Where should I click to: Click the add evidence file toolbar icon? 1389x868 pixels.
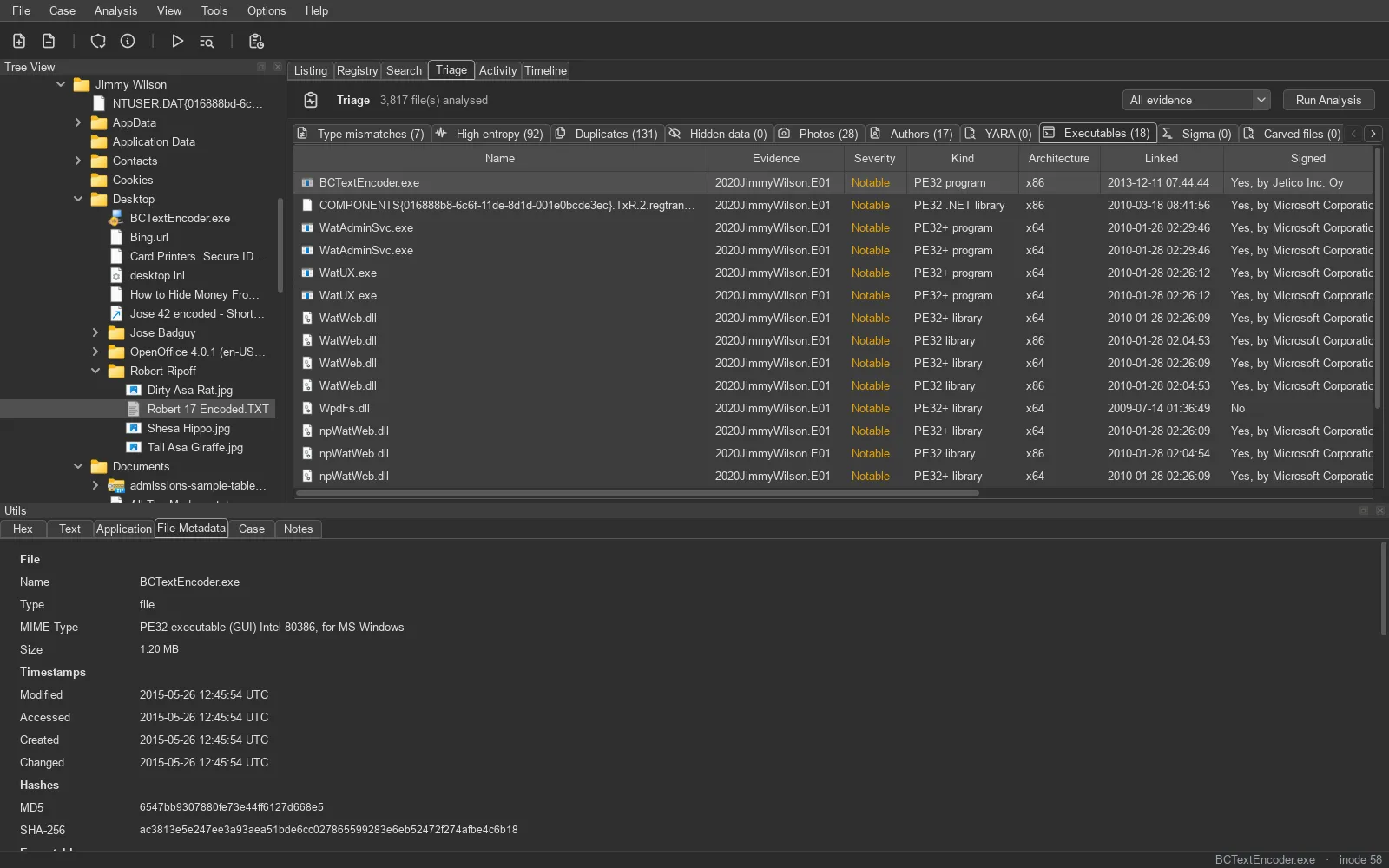[x=19, y=41]
